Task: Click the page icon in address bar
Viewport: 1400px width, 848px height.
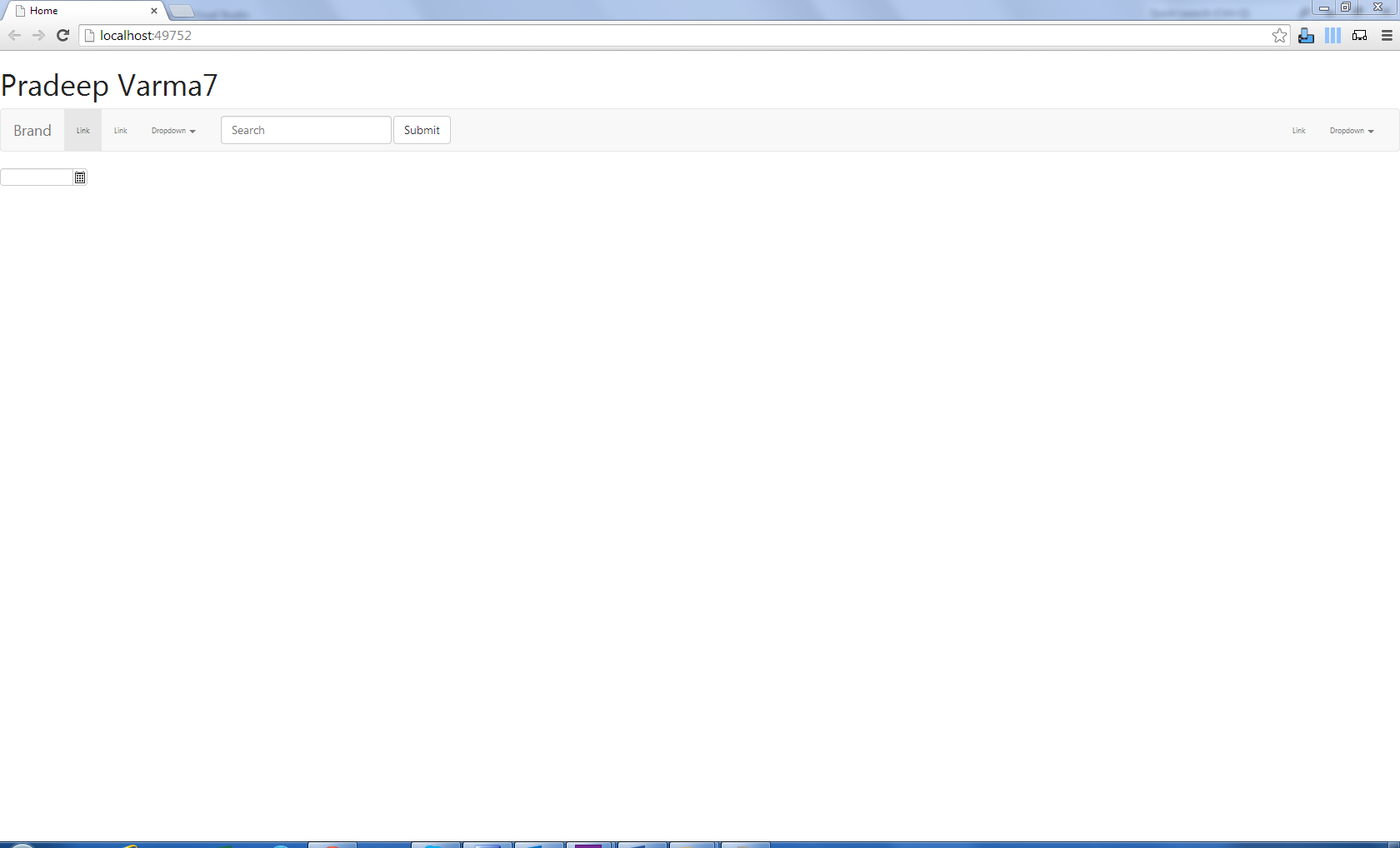Action: (90, 35)
